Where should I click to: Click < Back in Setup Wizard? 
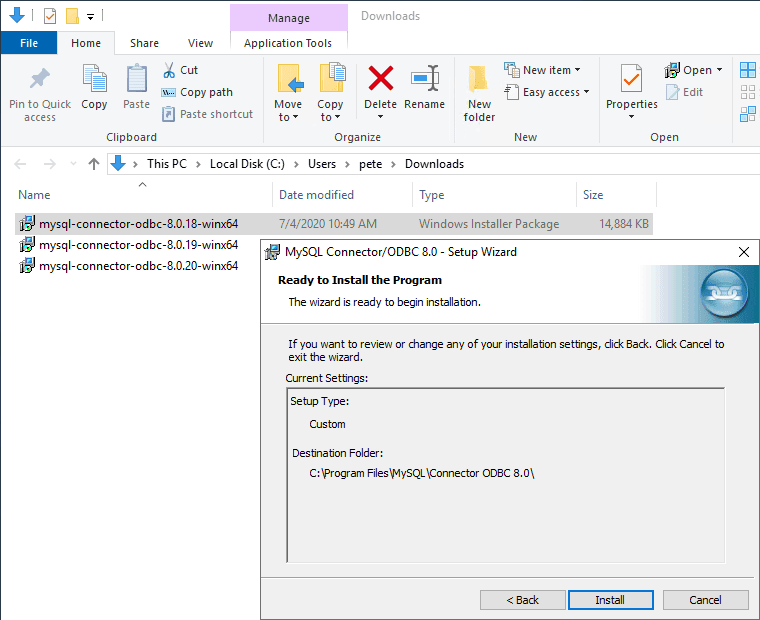[x=522, y=600]
